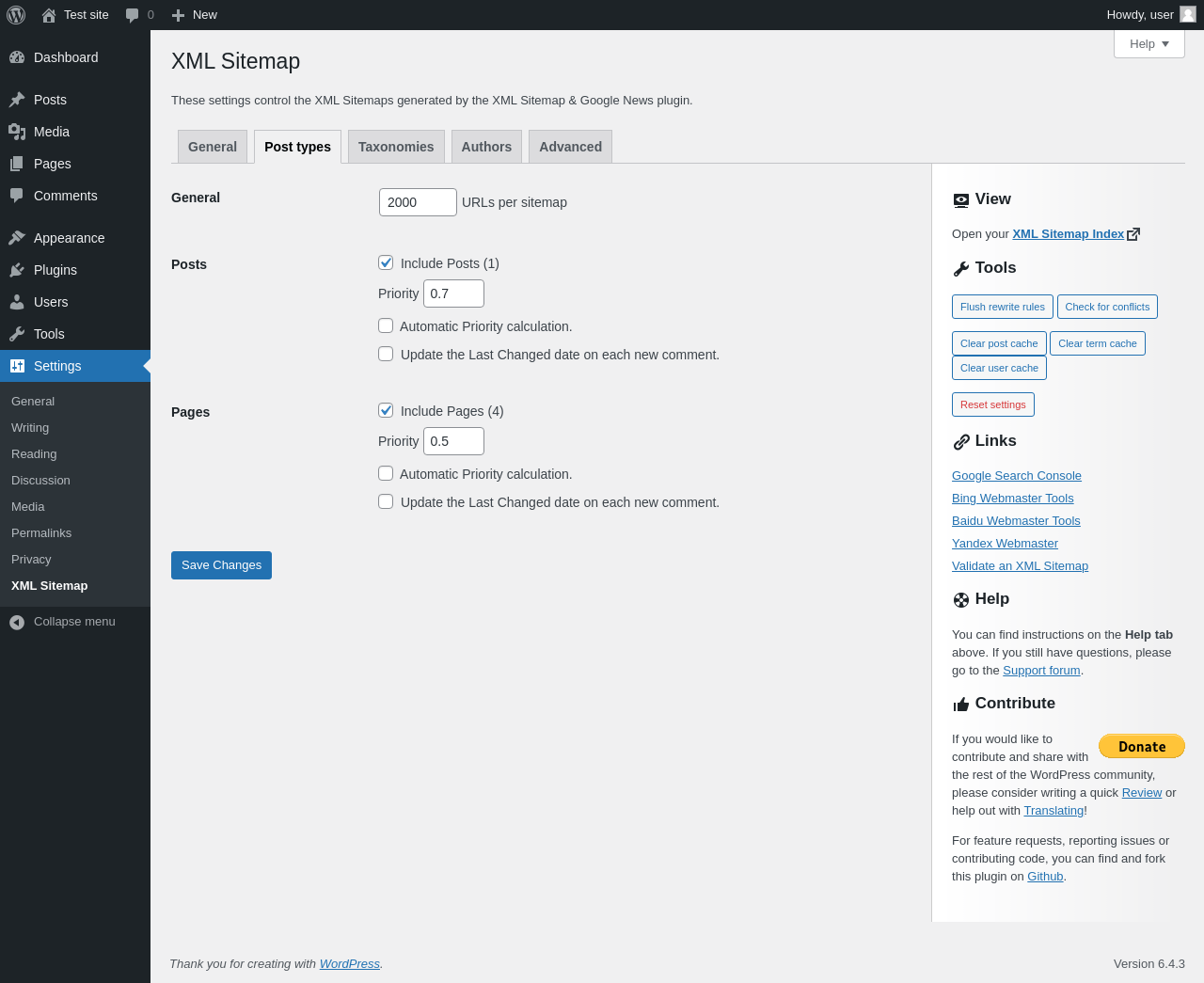Switch to the Advanced tab
Viewport: 1204px width, 983px height.
[571, 147]
